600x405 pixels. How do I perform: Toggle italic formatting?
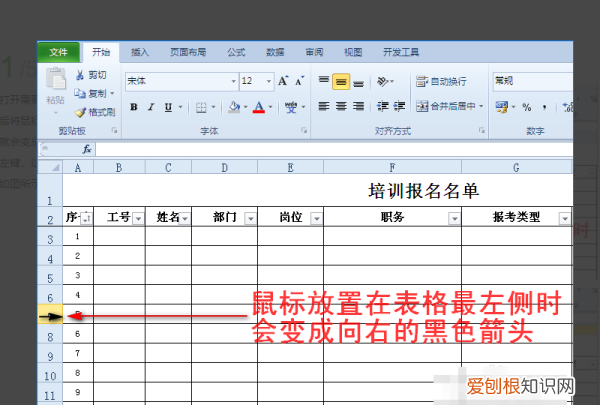coord(151,107)
